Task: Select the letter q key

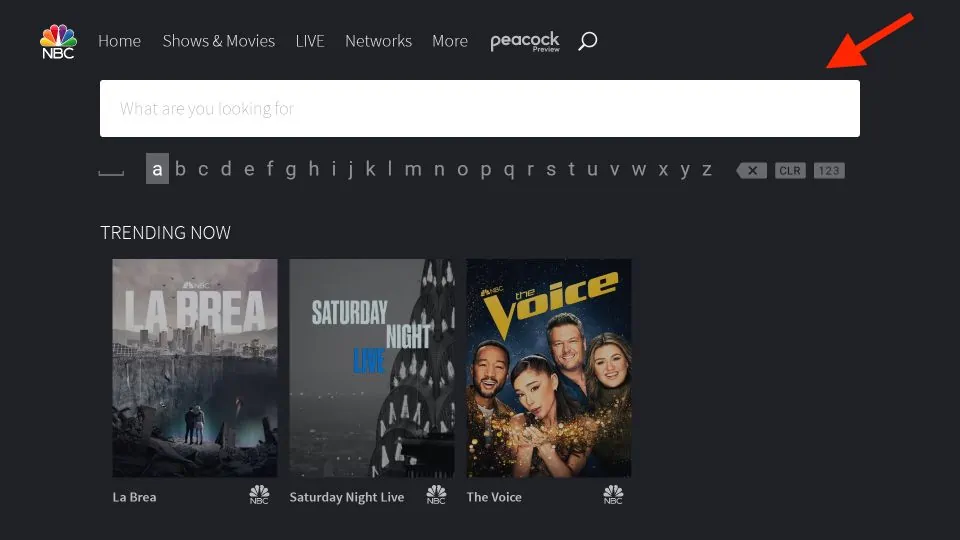Action: 509,171
